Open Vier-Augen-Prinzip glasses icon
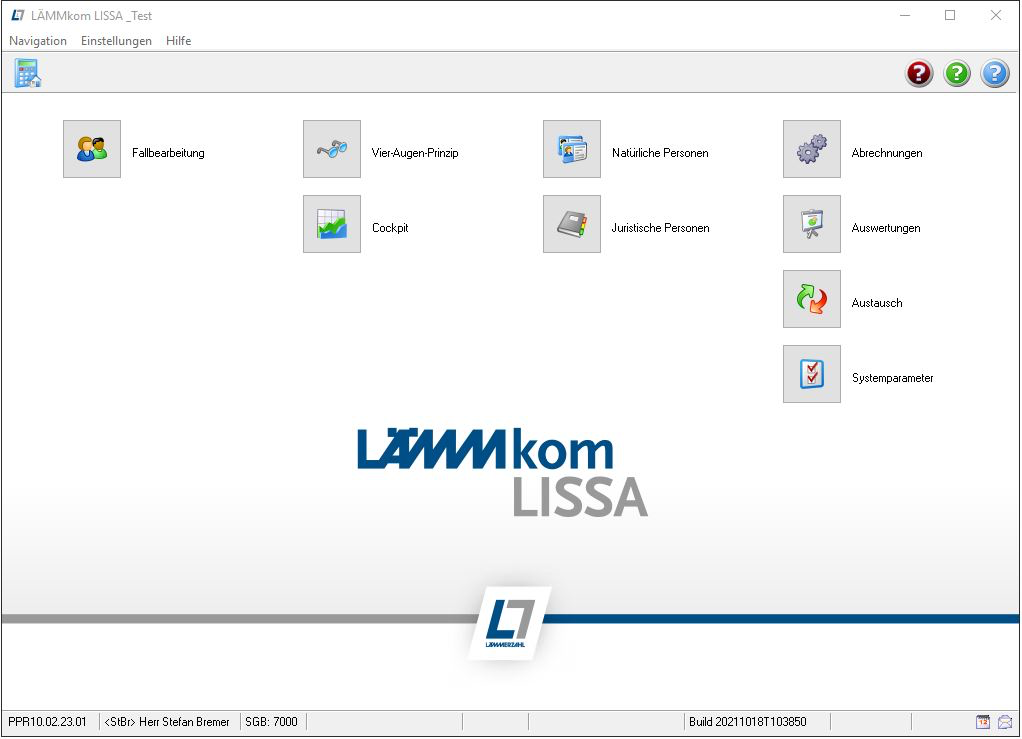1022x739 pixels. 332,149
